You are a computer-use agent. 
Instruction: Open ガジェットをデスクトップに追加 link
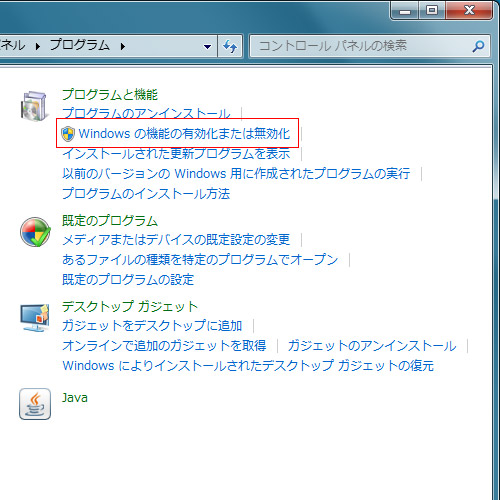pyautogui.click(x=152, y=326)
